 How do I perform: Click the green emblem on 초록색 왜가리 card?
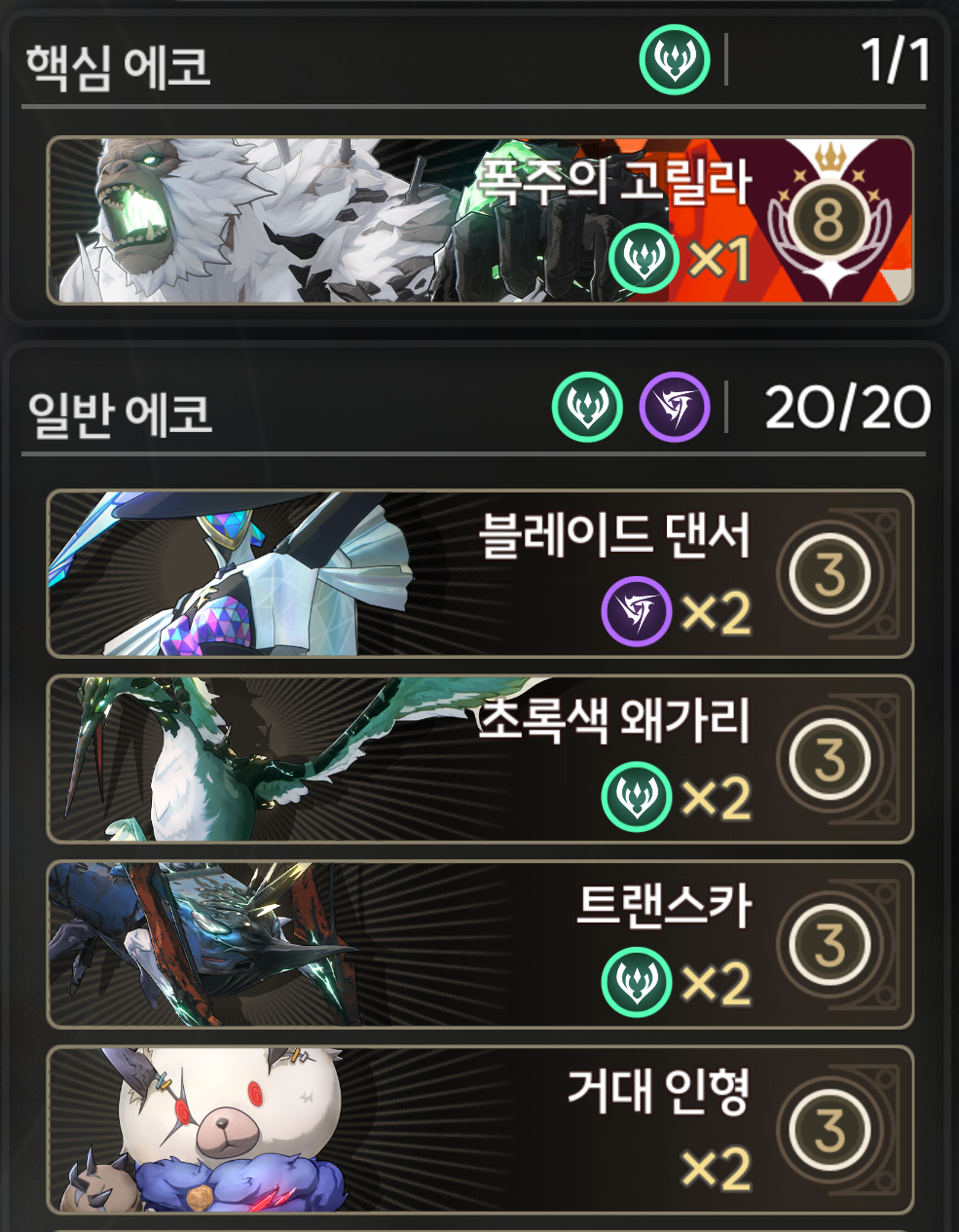click(x=636, y=797)
